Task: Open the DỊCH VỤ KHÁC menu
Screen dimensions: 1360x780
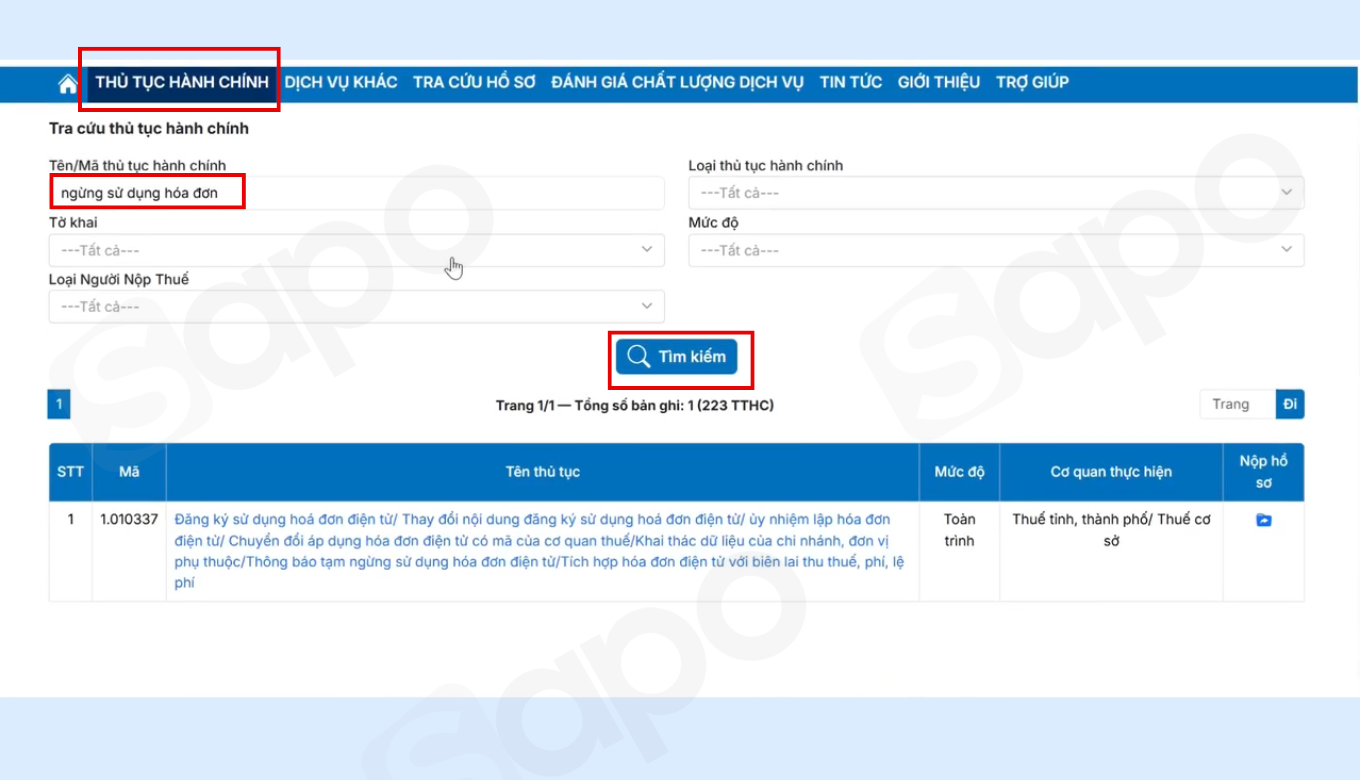Action: [340, 83]
